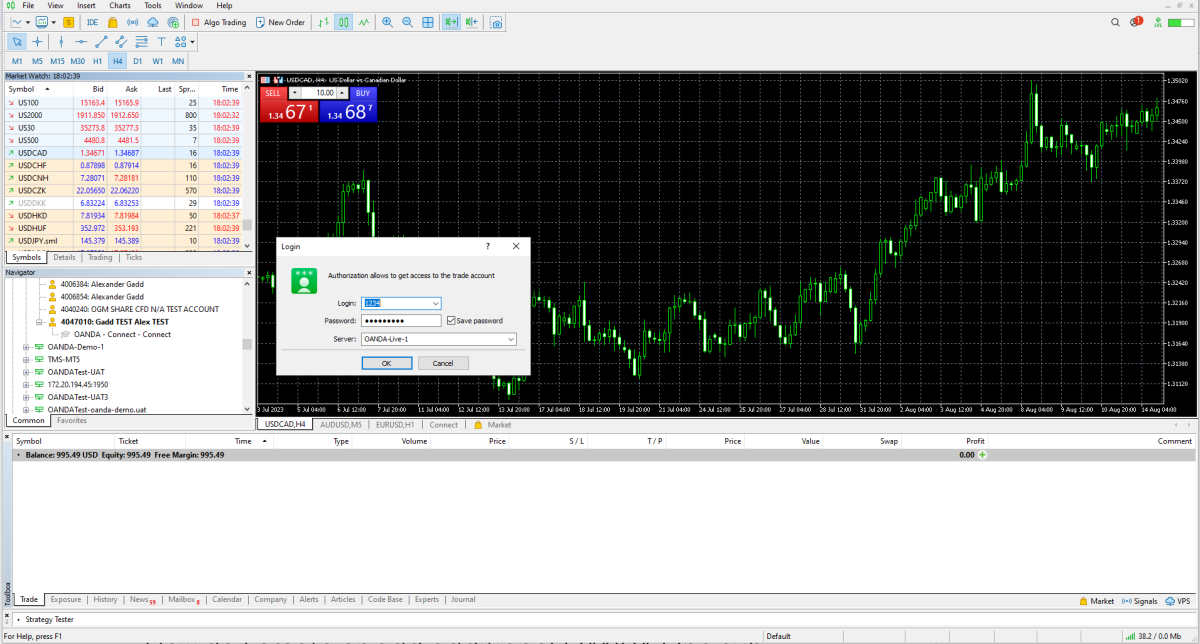Add funds with green plus beside profit

982,455
